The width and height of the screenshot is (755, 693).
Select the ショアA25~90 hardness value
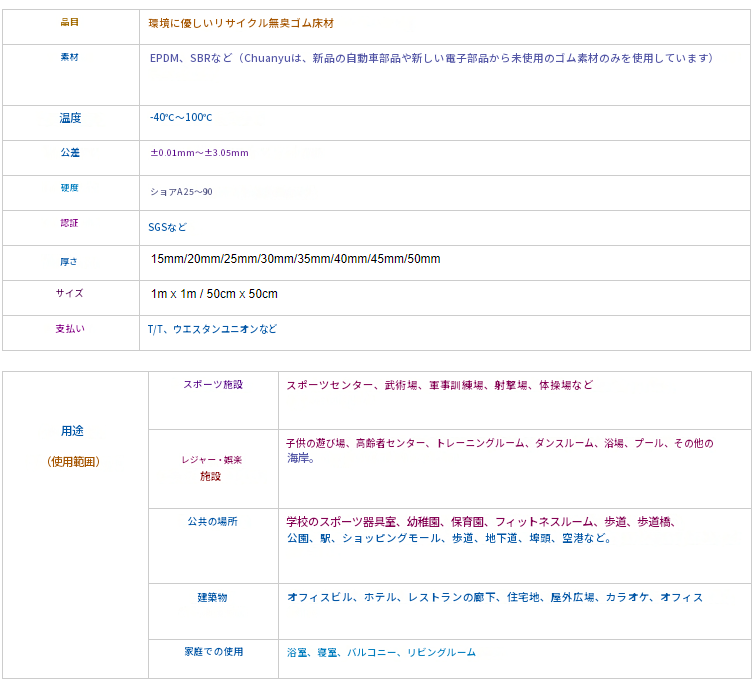click(x=181, y=192)
